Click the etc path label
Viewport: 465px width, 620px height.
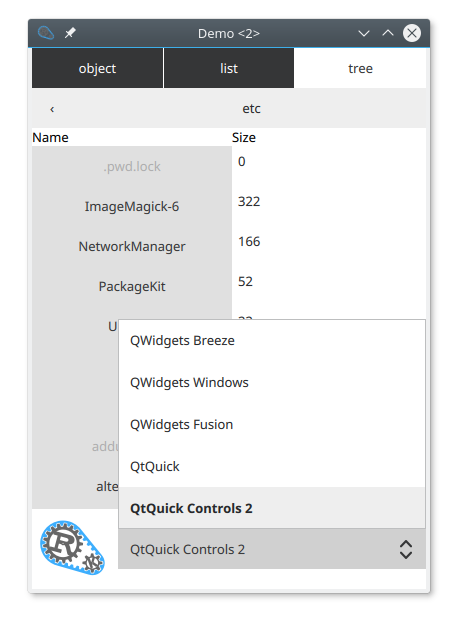click(x=251, y=108)
